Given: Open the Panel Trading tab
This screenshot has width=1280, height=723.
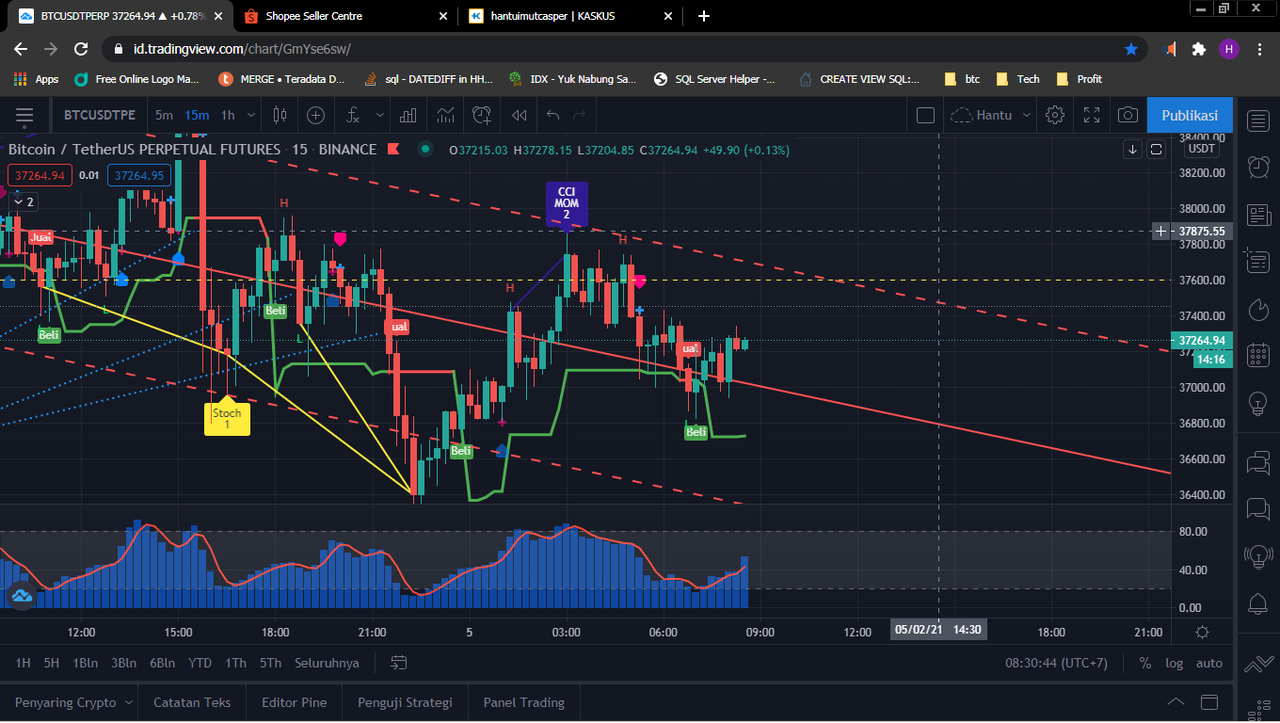Looking at the screenshot, I should pyautogui.click(x=524, y=702).
